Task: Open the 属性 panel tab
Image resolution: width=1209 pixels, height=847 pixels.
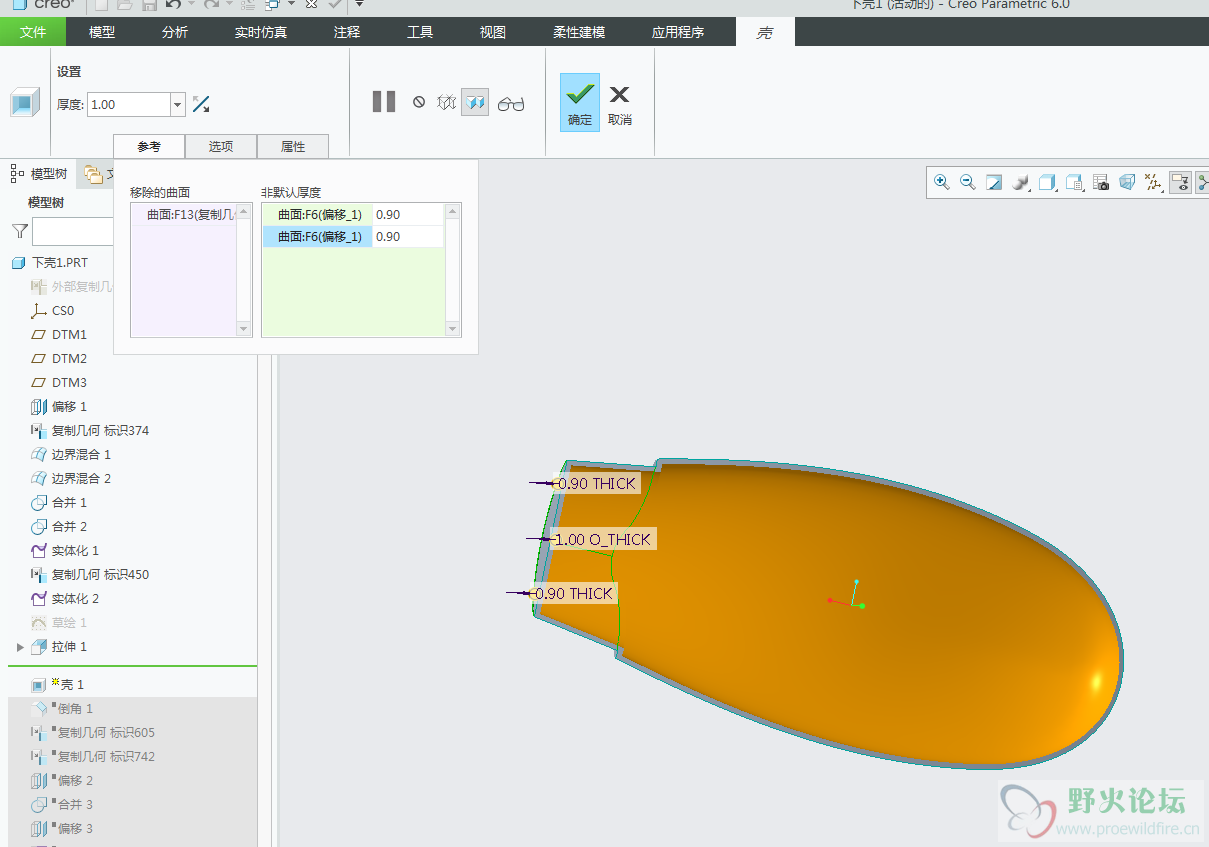Action: click(293, 146)
